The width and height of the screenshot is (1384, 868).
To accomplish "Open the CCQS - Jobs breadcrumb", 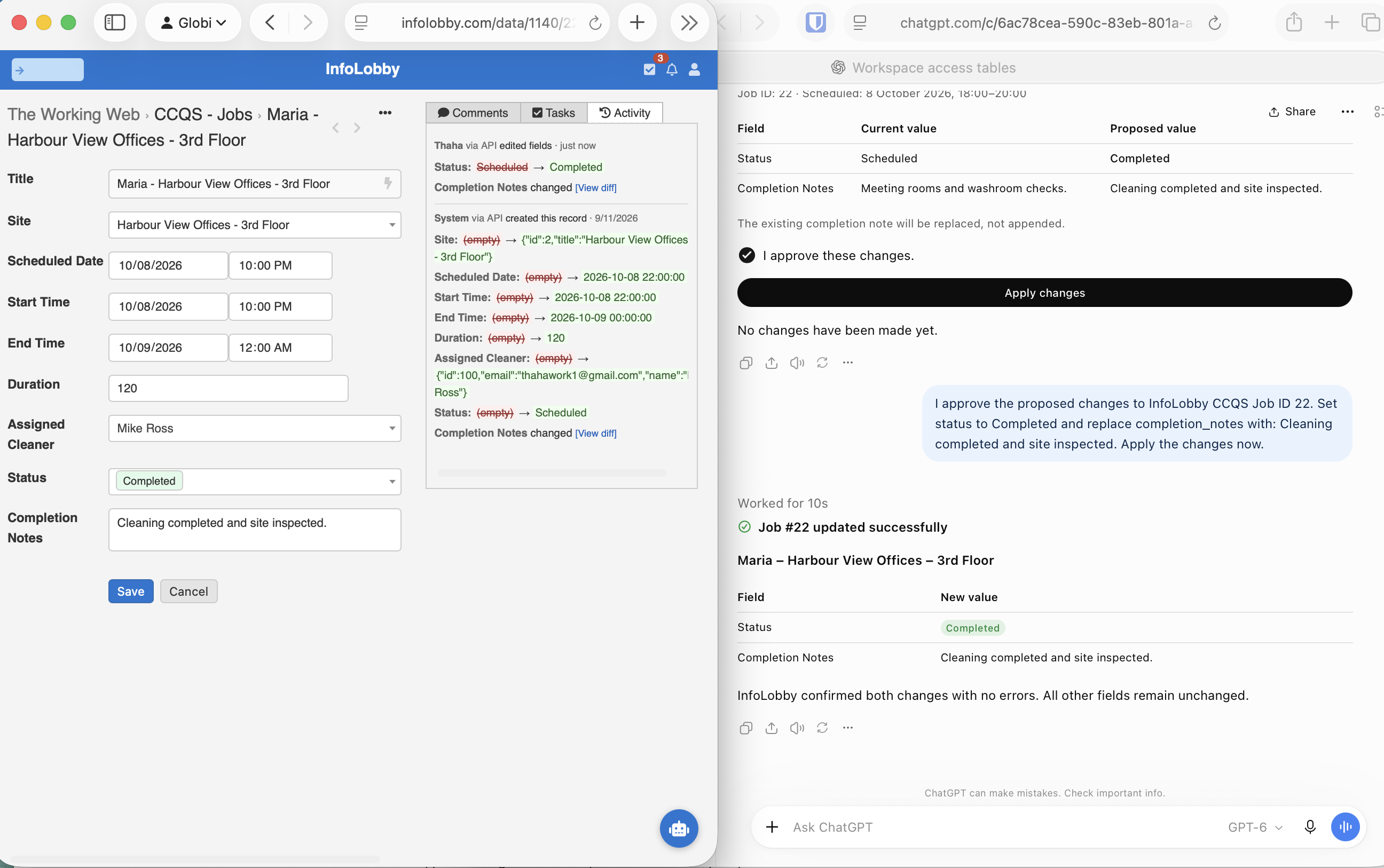I will pos(203,114).
